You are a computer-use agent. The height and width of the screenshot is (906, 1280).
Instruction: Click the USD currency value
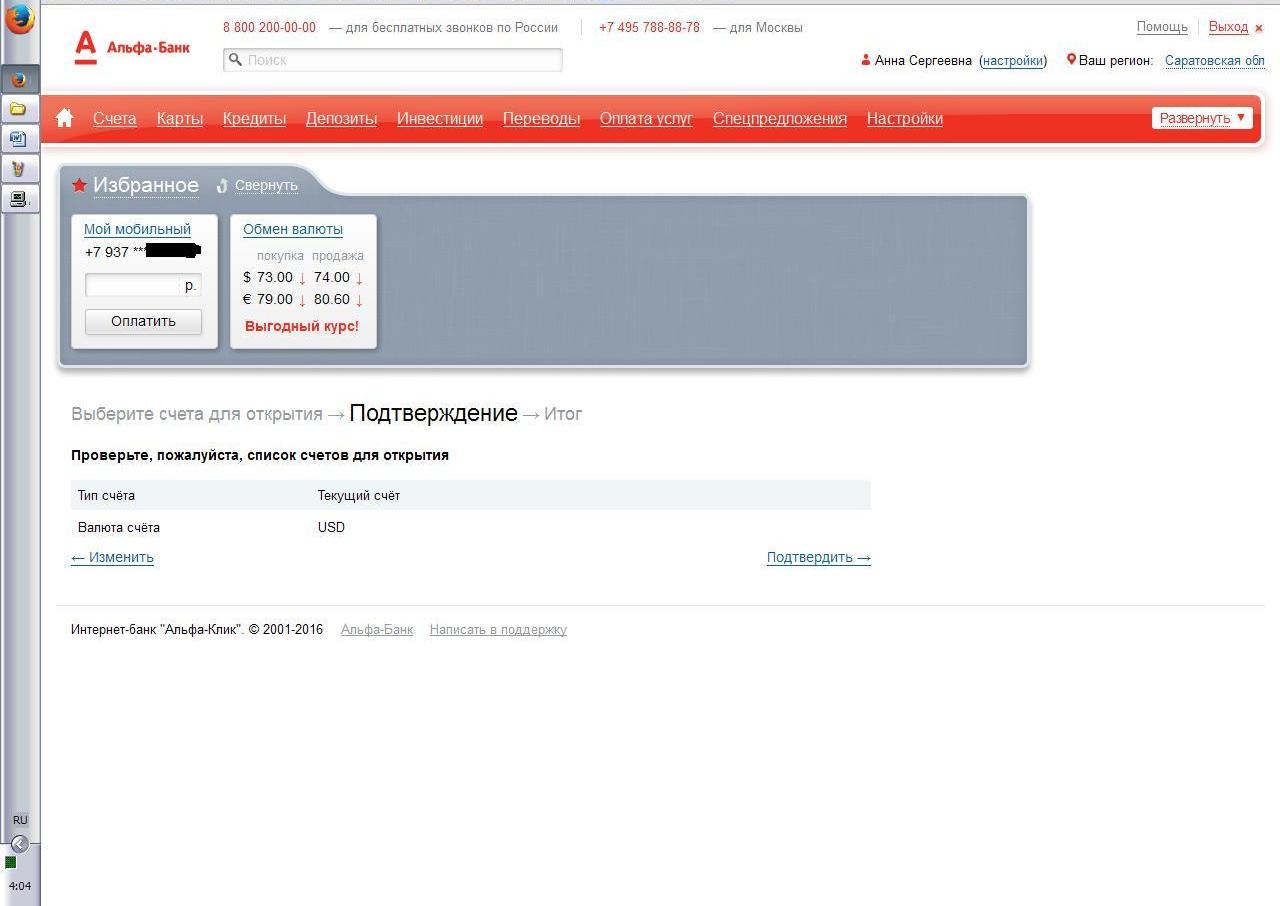[x=331, y=527]
